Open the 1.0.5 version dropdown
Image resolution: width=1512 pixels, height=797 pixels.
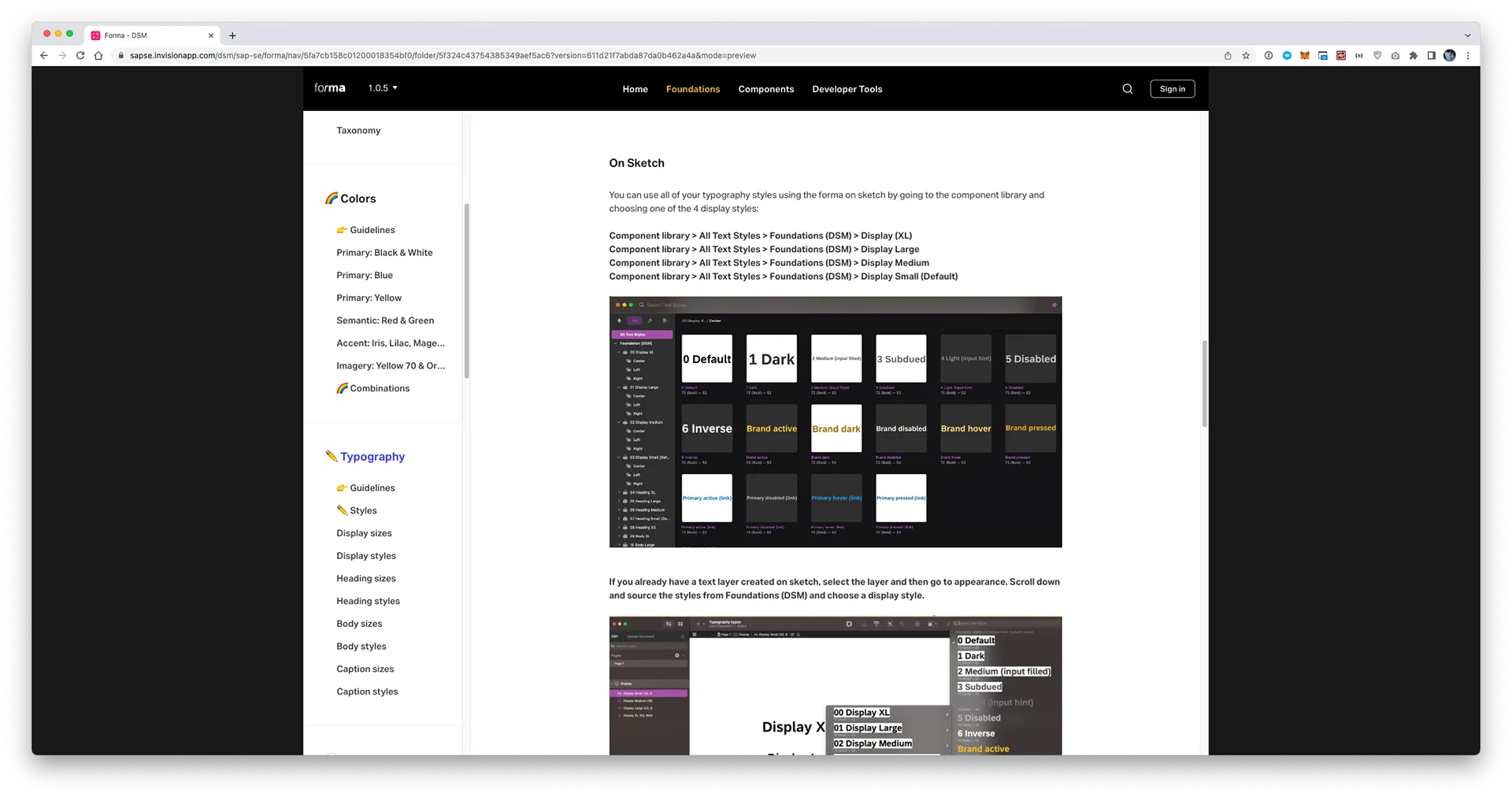pyautogui.click(x=383, y=88)
